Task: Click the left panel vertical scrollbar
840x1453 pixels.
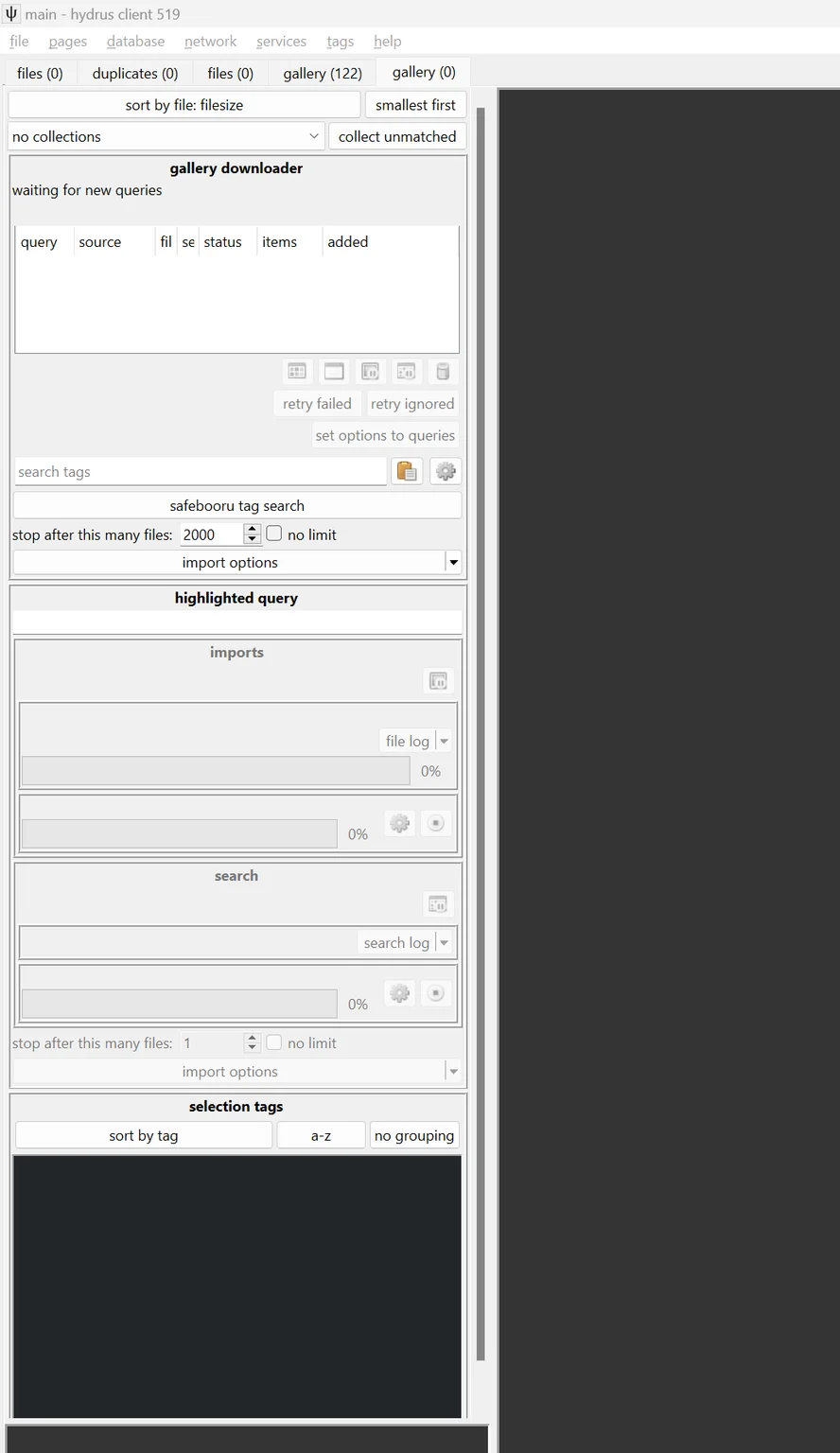Action: click(x=481, y=733)
